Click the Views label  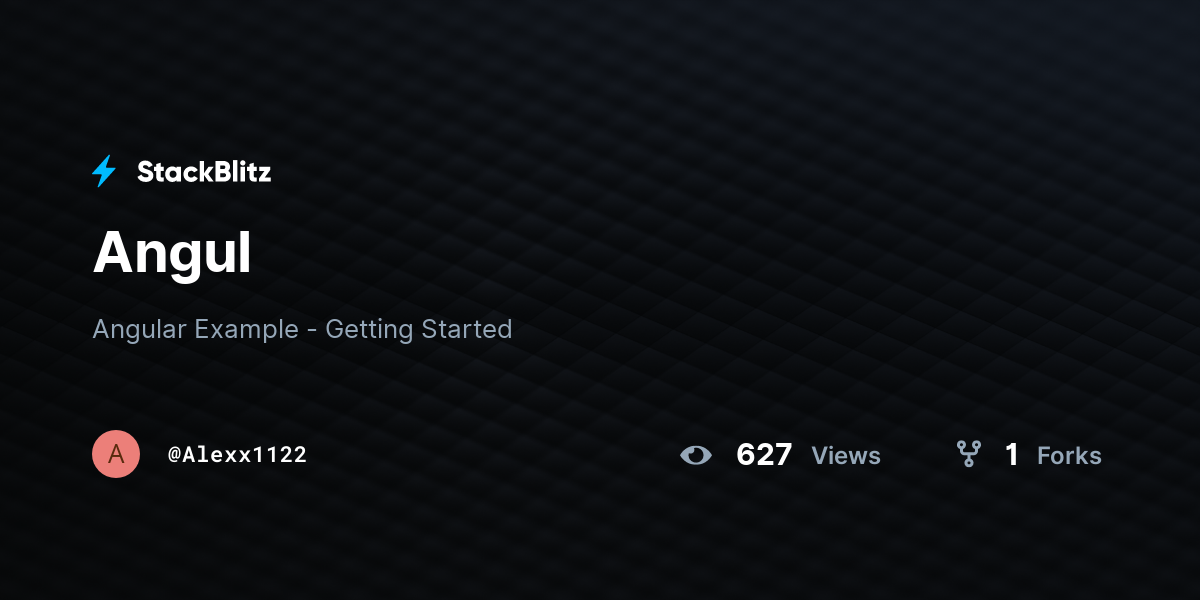pyautogui.click(x=846, y=456)
